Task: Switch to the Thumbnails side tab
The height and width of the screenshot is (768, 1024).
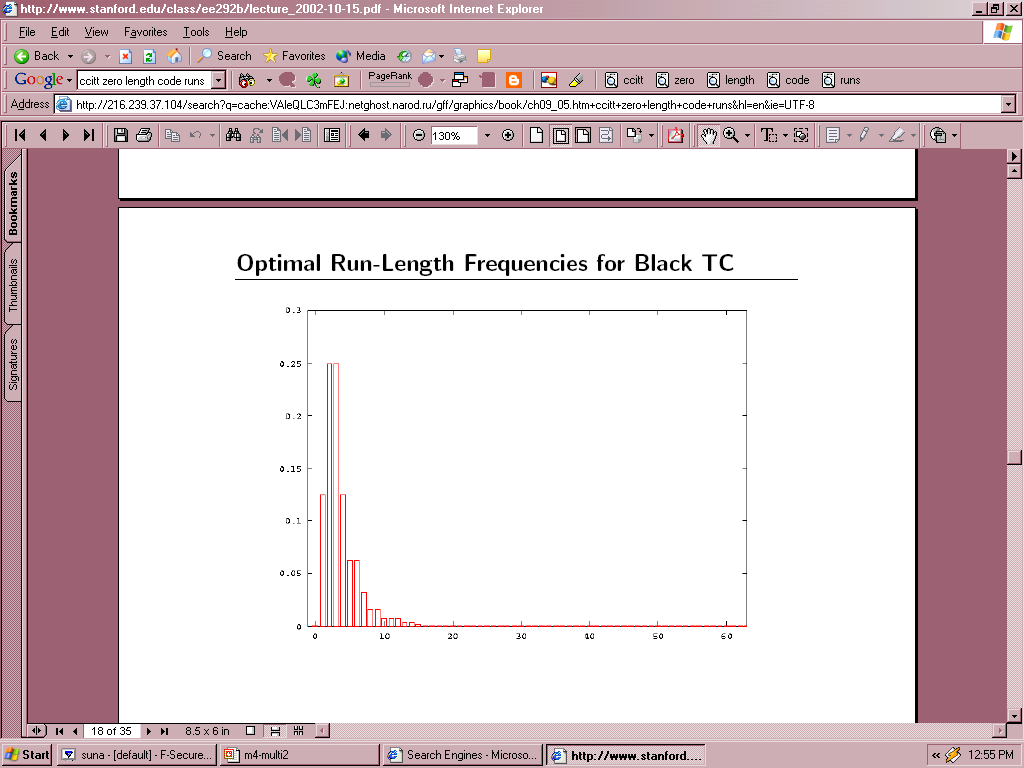Action: pos(14,289)
